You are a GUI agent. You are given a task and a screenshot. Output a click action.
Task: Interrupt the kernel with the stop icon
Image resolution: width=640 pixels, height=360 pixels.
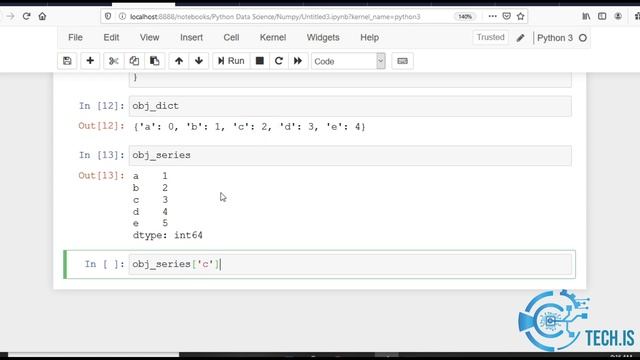point(260,61)
